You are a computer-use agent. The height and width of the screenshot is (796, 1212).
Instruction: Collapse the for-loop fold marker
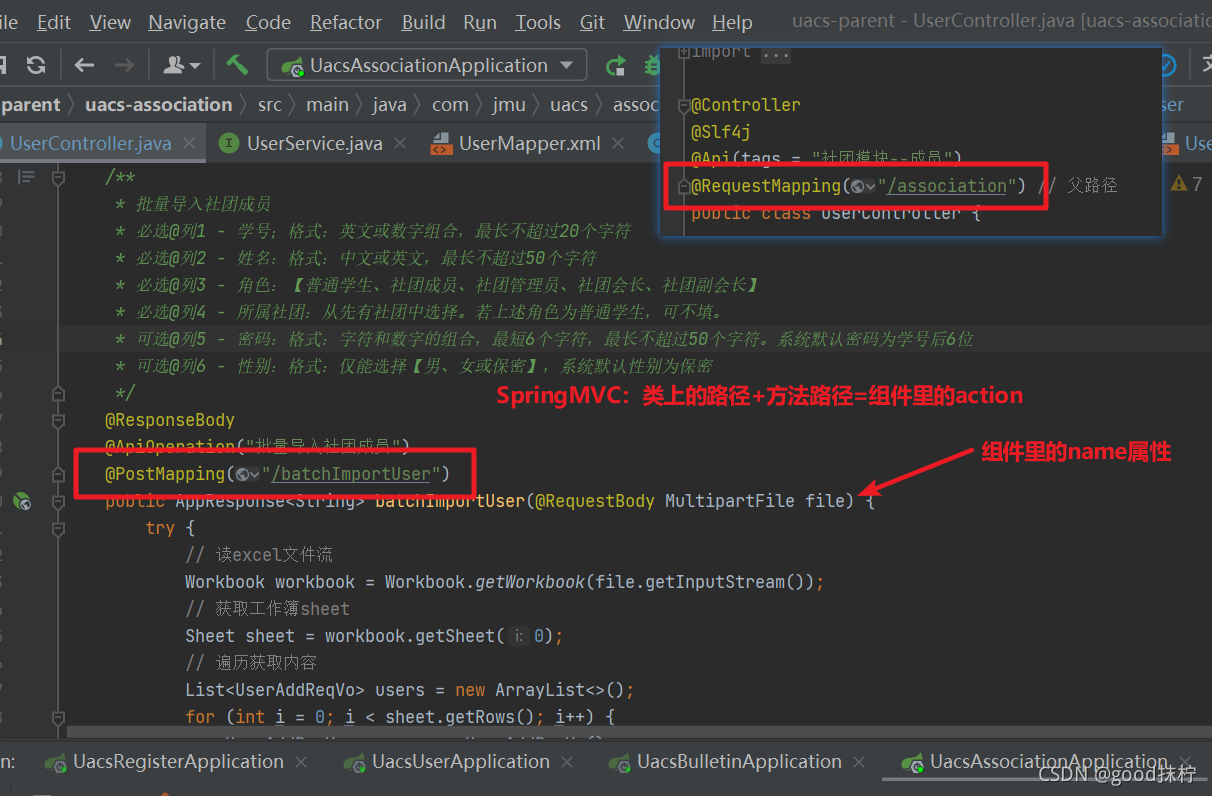click(x=58, y=717)
